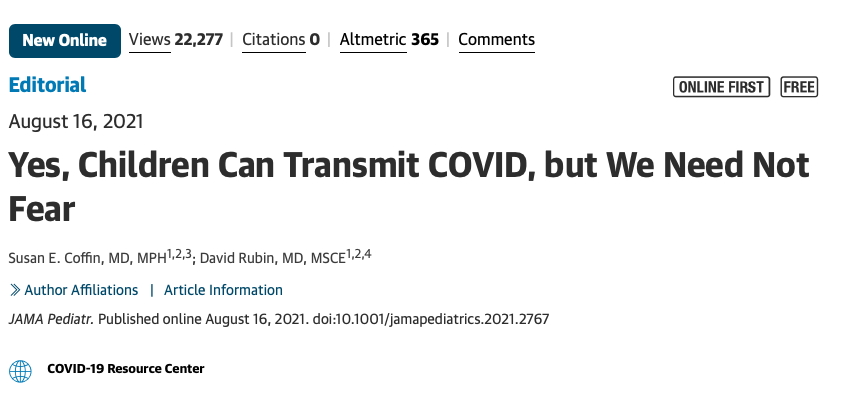Click the COVID-19 Resource Center globe icon

click(20, 371)
